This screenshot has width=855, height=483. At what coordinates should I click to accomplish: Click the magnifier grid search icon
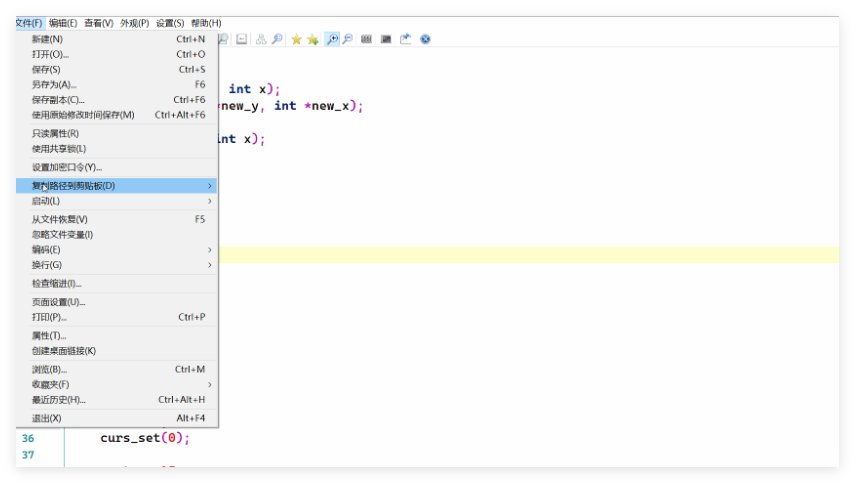tap(277, 39)
